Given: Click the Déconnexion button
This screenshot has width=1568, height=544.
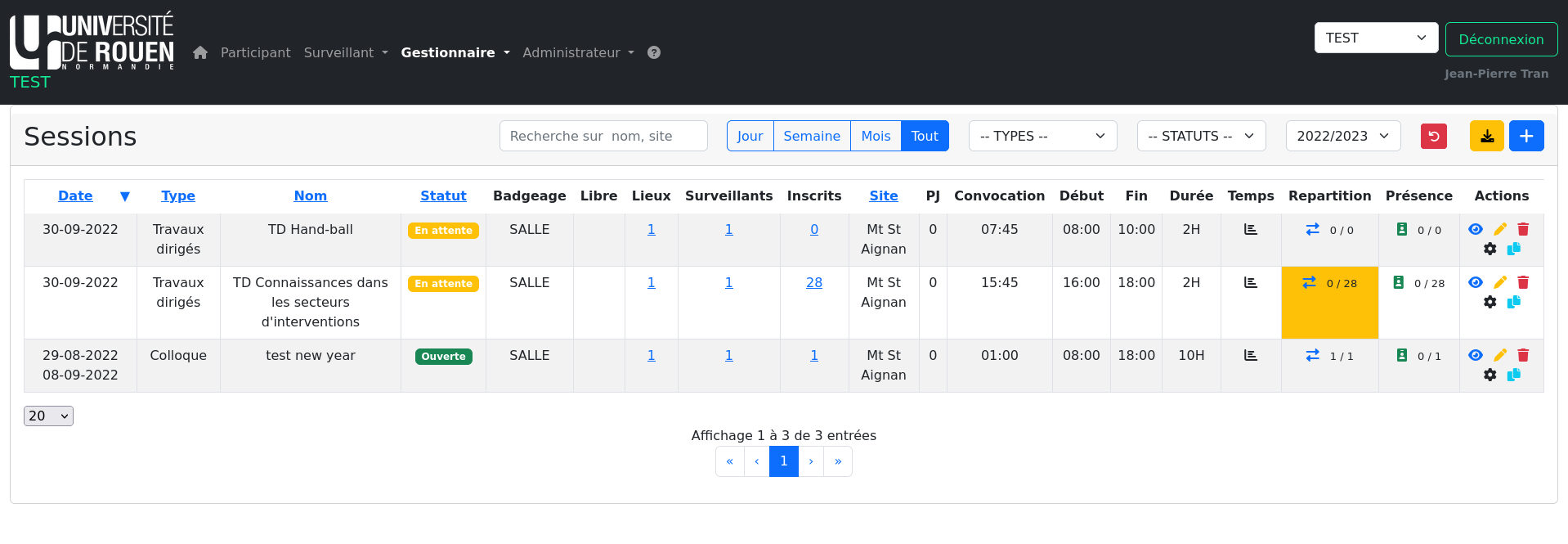Looking at the screenshot, I should coord(1500,39).
